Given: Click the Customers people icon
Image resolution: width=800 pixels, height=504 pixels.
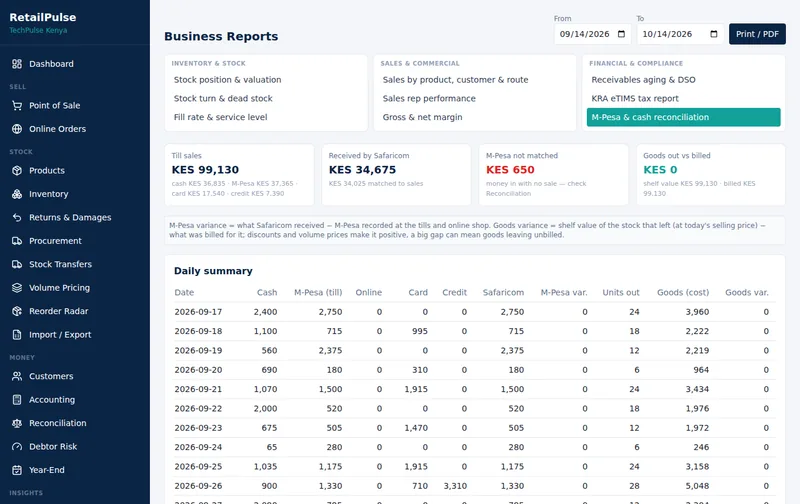Looking at the screenshot, I should (17, 376).
